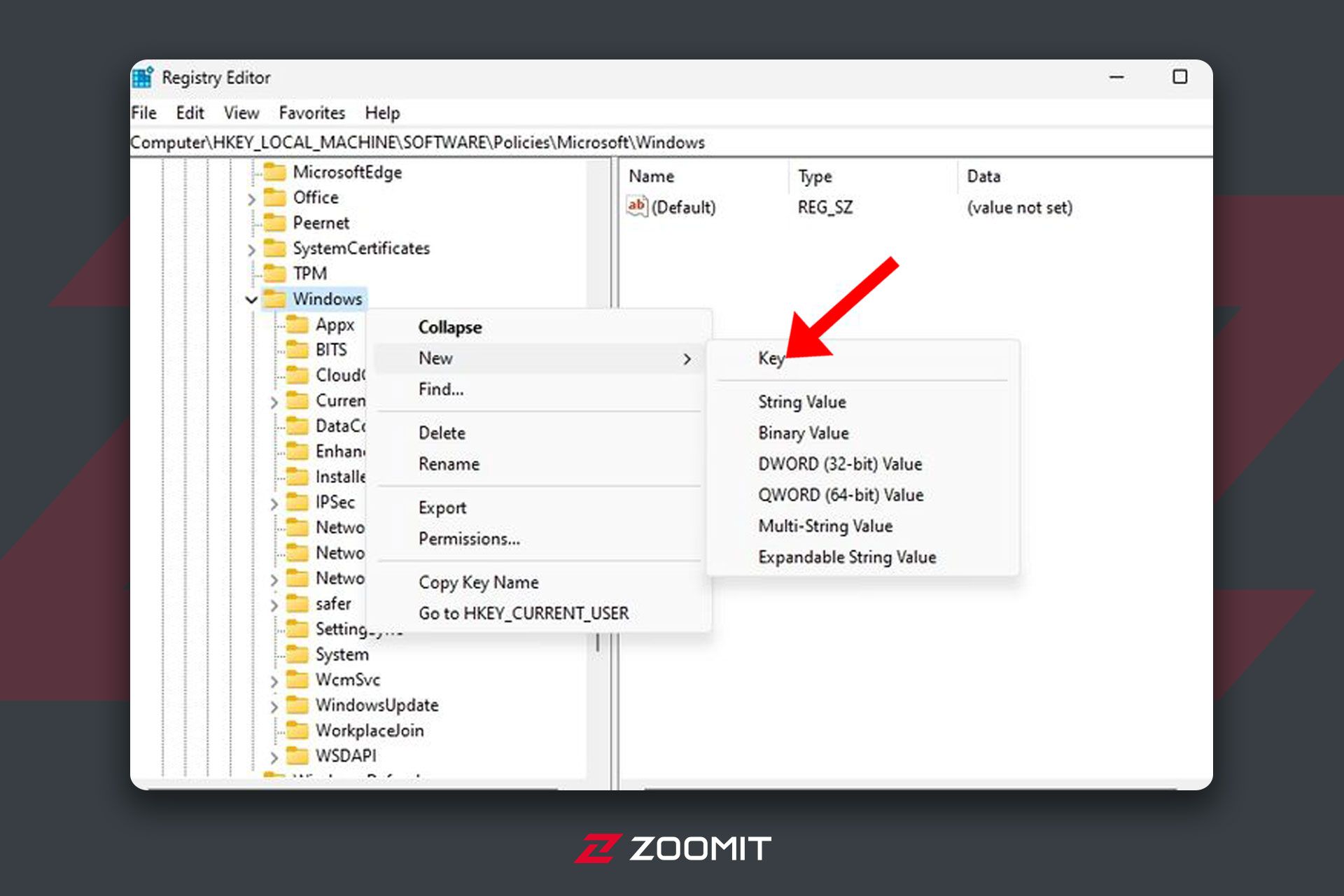Choose Copy Key Name
The height and width of the screenshot is (896, 1344).
539,582
